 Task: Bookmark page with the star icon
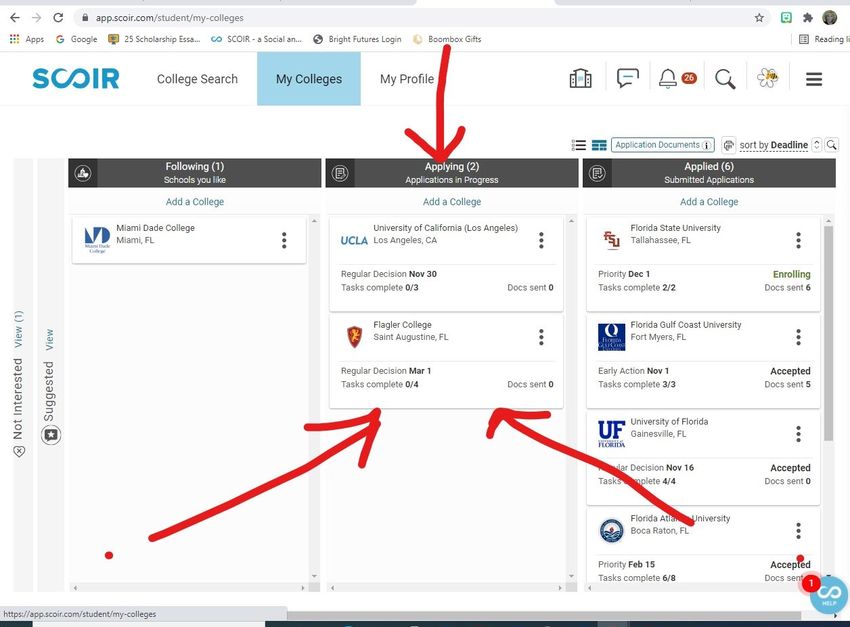[759, 18]
